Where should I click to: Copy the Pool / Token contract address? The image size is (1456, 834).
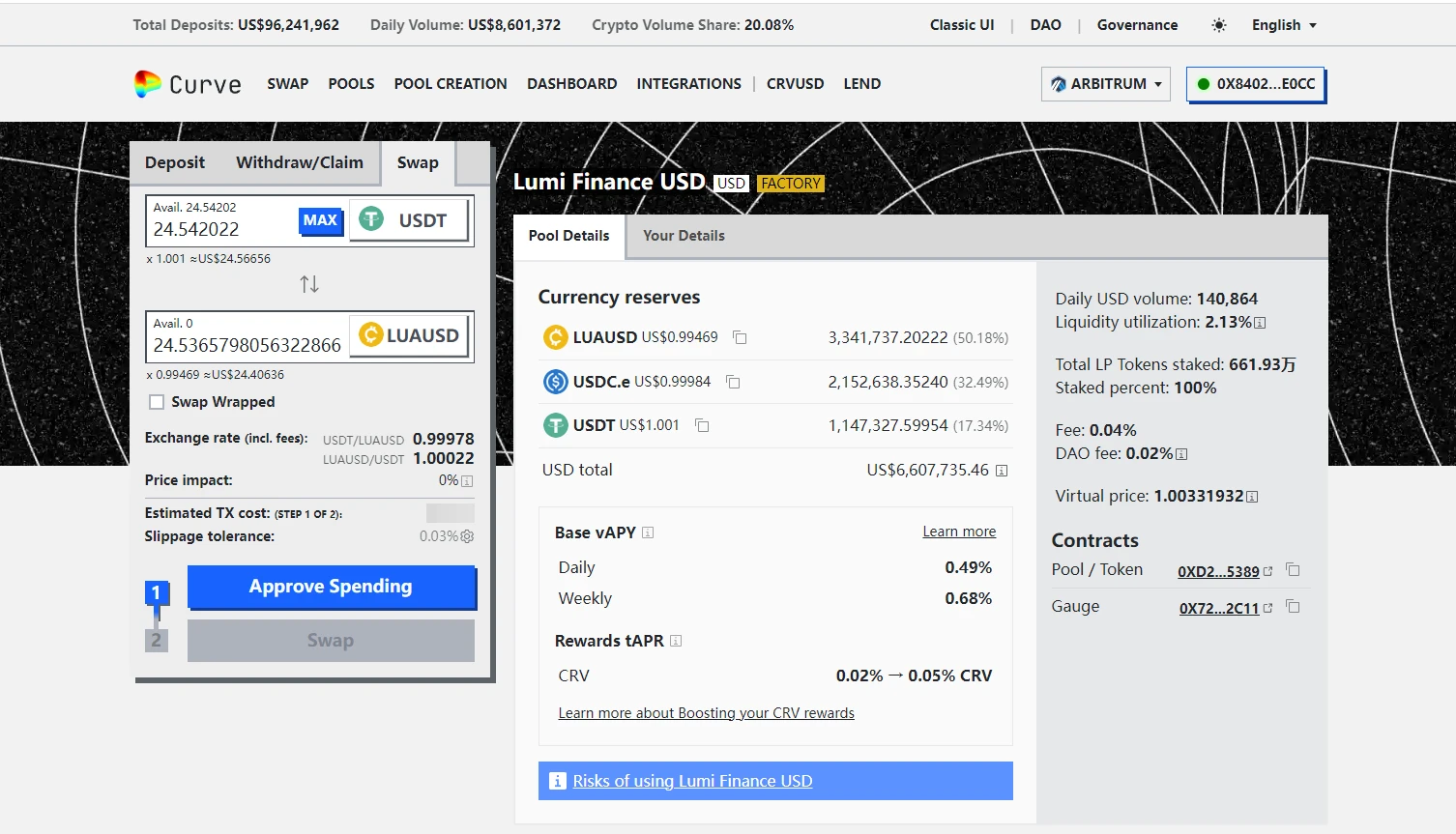1293,570
